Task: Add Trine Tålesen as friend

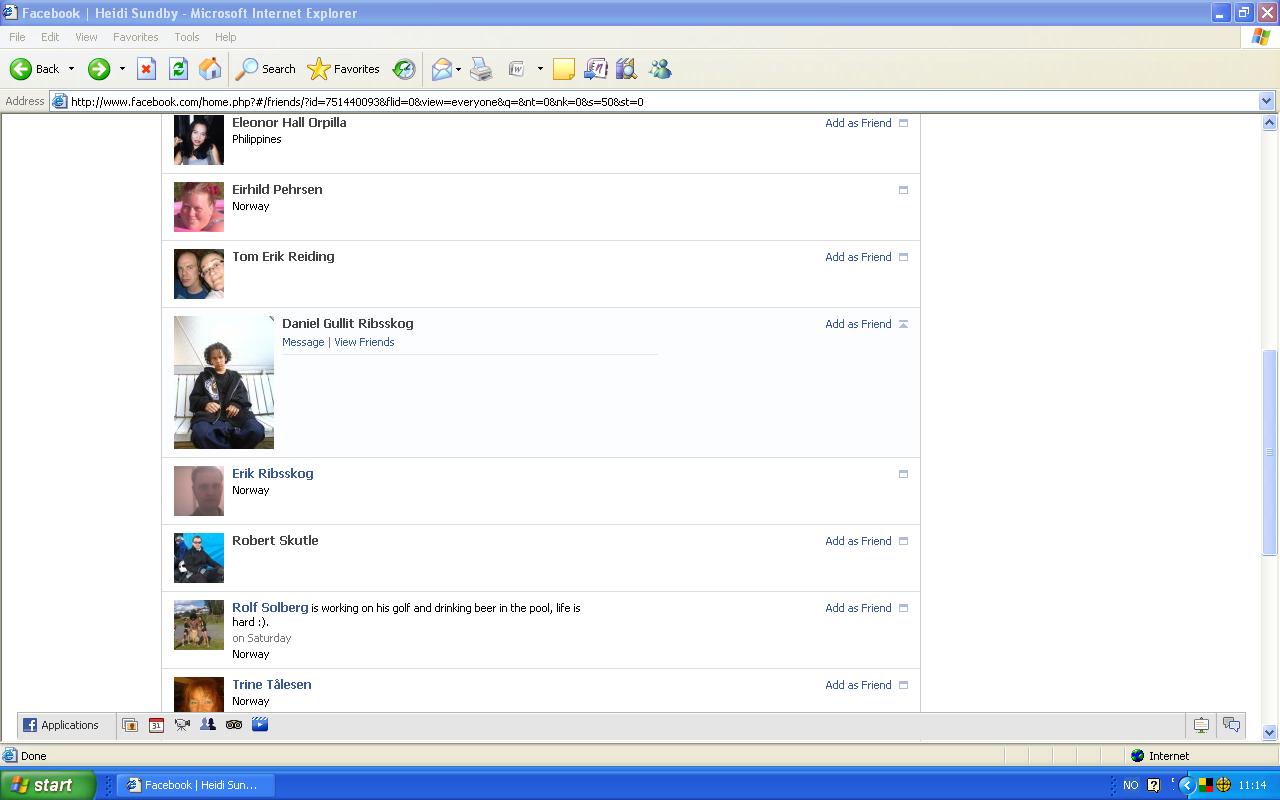Action: [x=858, y=685]
